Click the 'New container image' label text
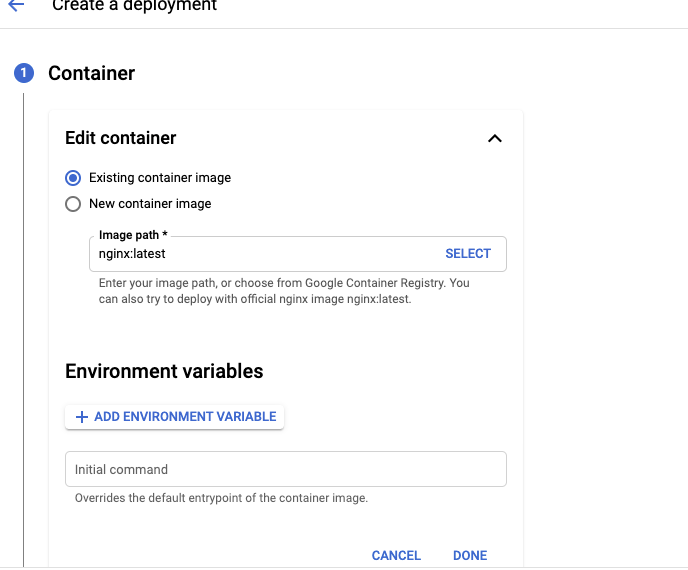This screenshot has height=570, width=688. pos(150,204)
